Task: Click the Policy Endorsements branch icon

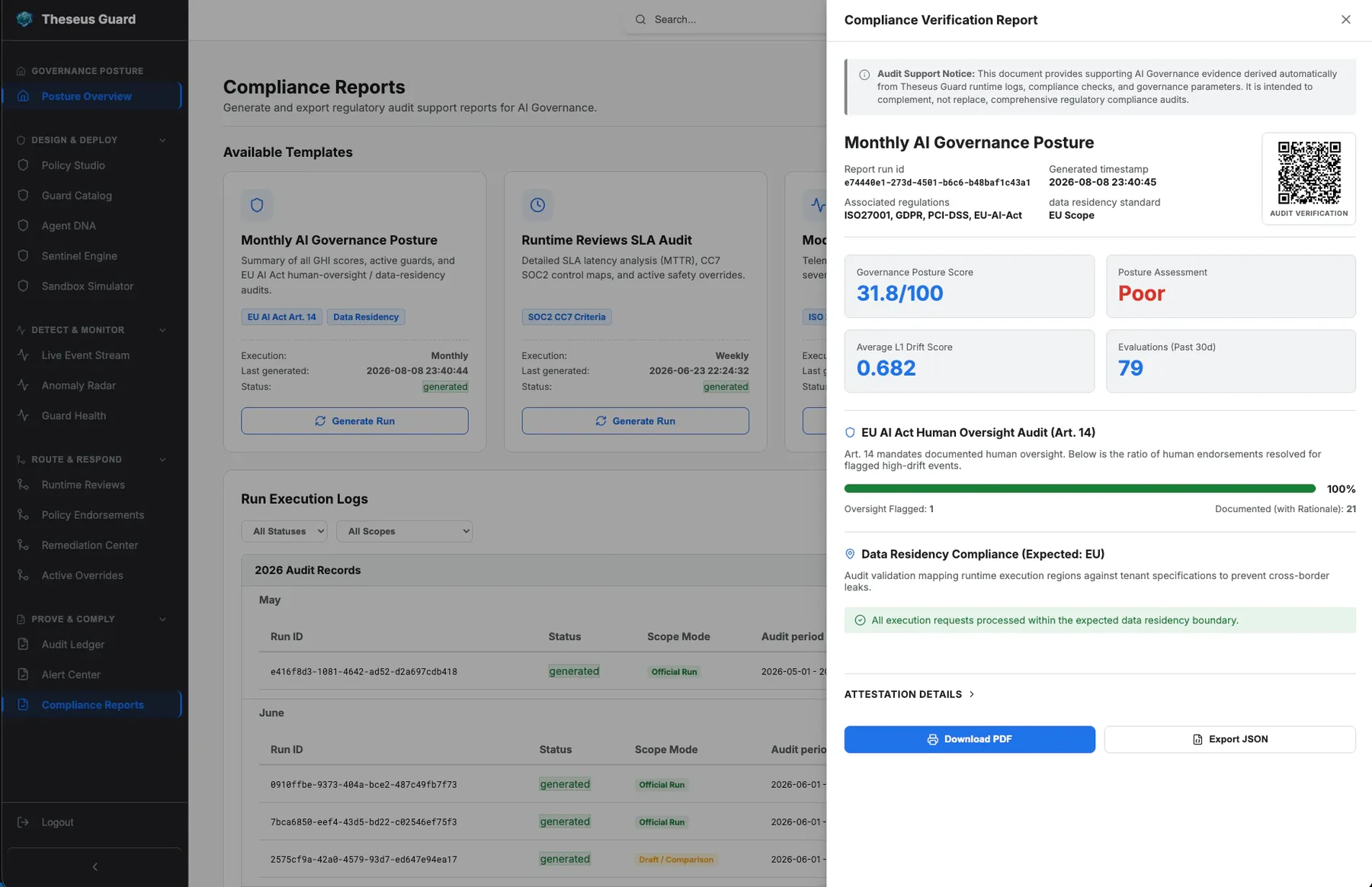Action: (x=23, y=515)
